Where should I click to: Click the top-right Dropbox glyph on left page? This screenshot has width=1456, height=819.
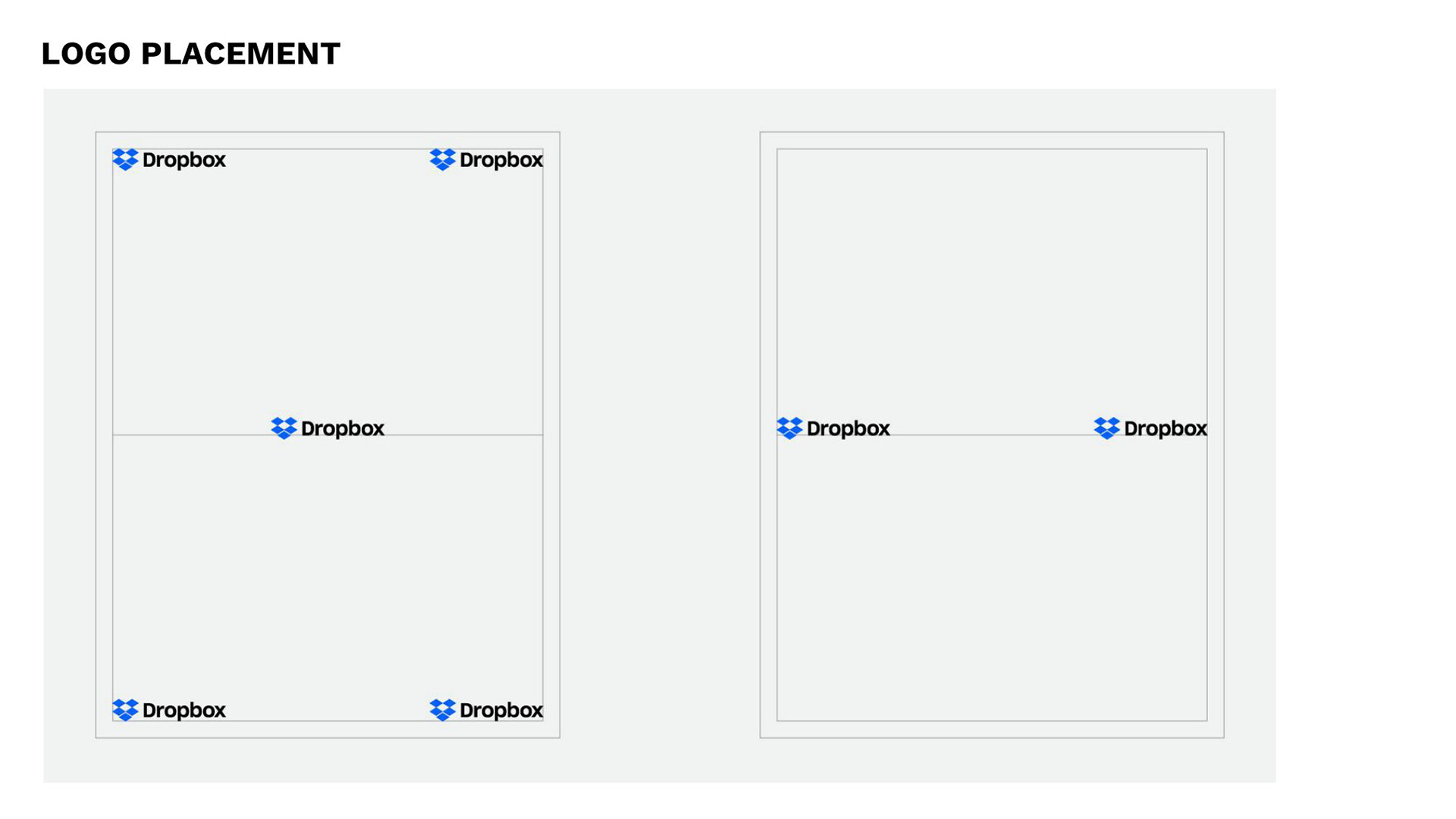[442, 159]
